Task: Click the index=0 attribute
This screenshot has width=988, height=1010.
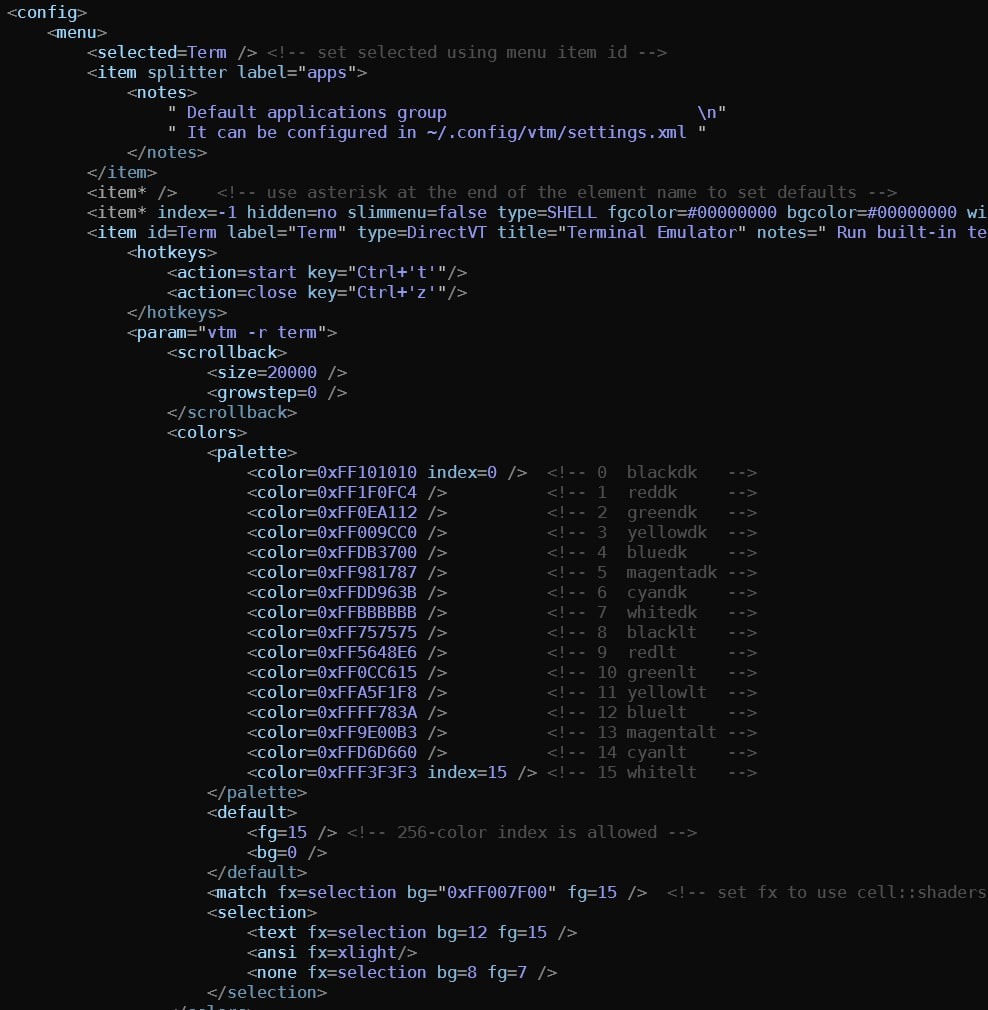Action: tap(462, 472)
